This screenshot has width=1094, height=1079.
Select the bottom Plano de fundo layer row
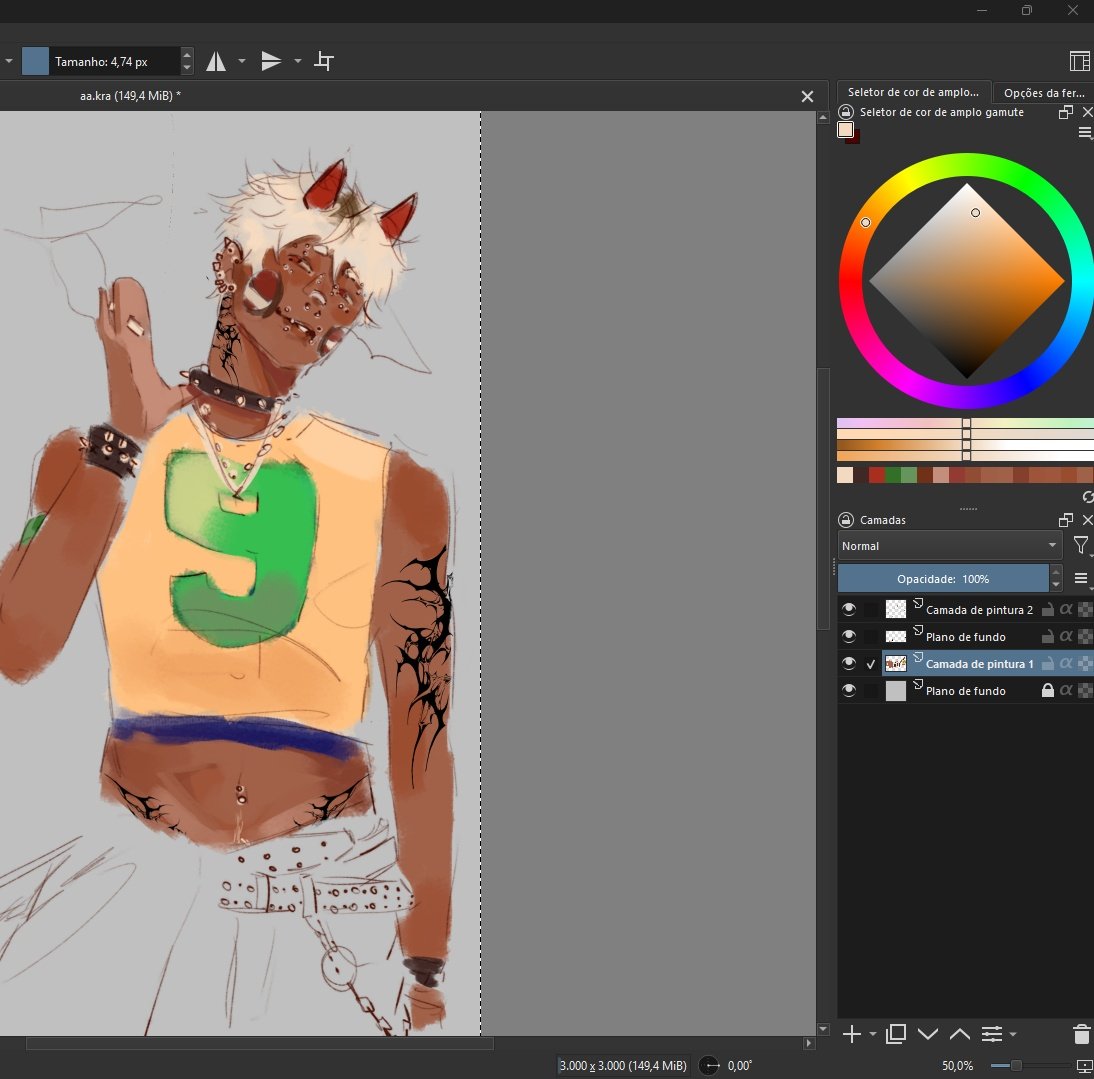(x=966, y=691)
